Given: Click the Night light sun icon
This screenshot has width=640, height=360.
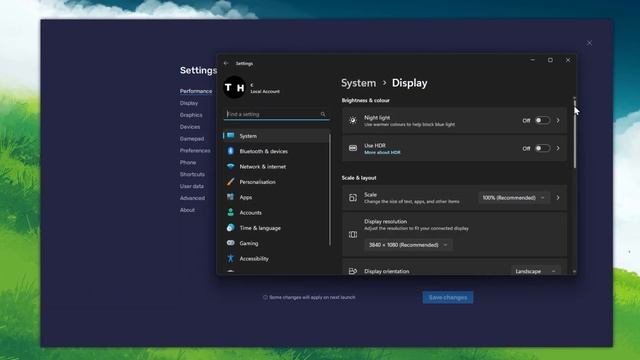Looking at the screenshot, I should point(353,120).
